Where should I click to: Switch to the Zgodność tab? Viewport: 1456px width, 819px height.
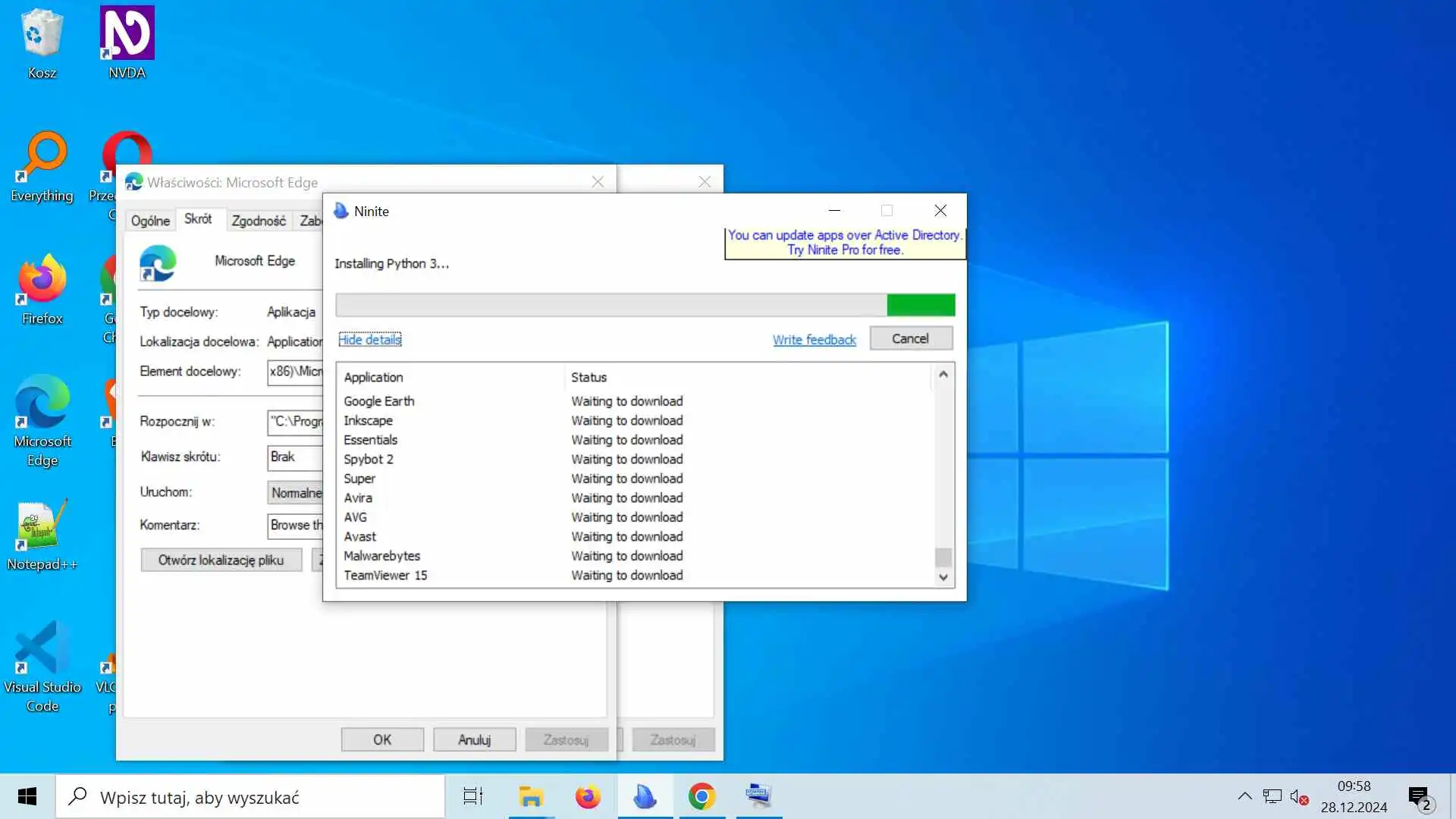(259, 221)
